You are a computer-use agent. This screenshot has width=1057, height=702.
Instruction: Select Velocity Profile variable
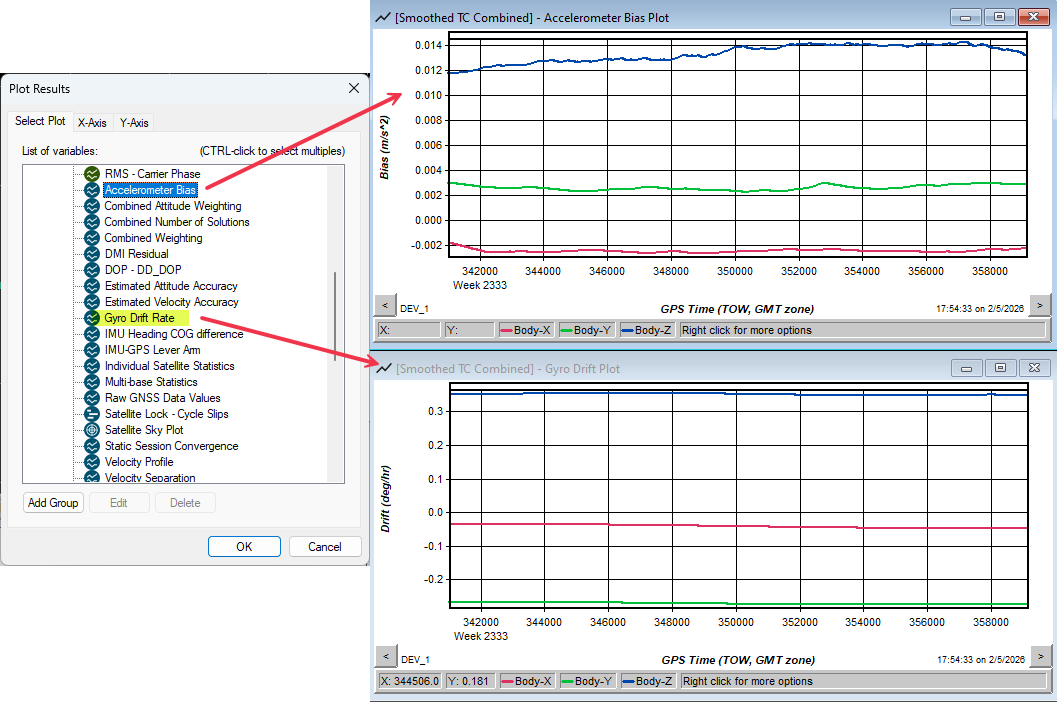click(139, 462)
